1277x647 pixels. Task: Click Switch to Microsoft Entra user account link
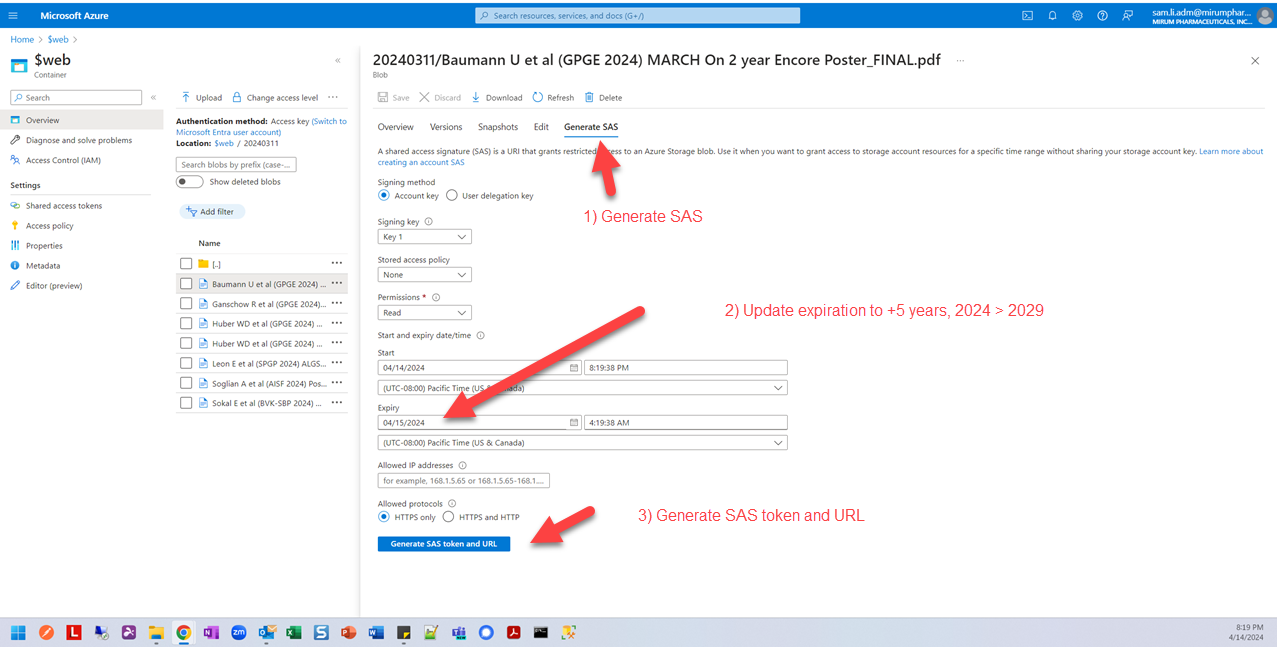coord(261,127)
